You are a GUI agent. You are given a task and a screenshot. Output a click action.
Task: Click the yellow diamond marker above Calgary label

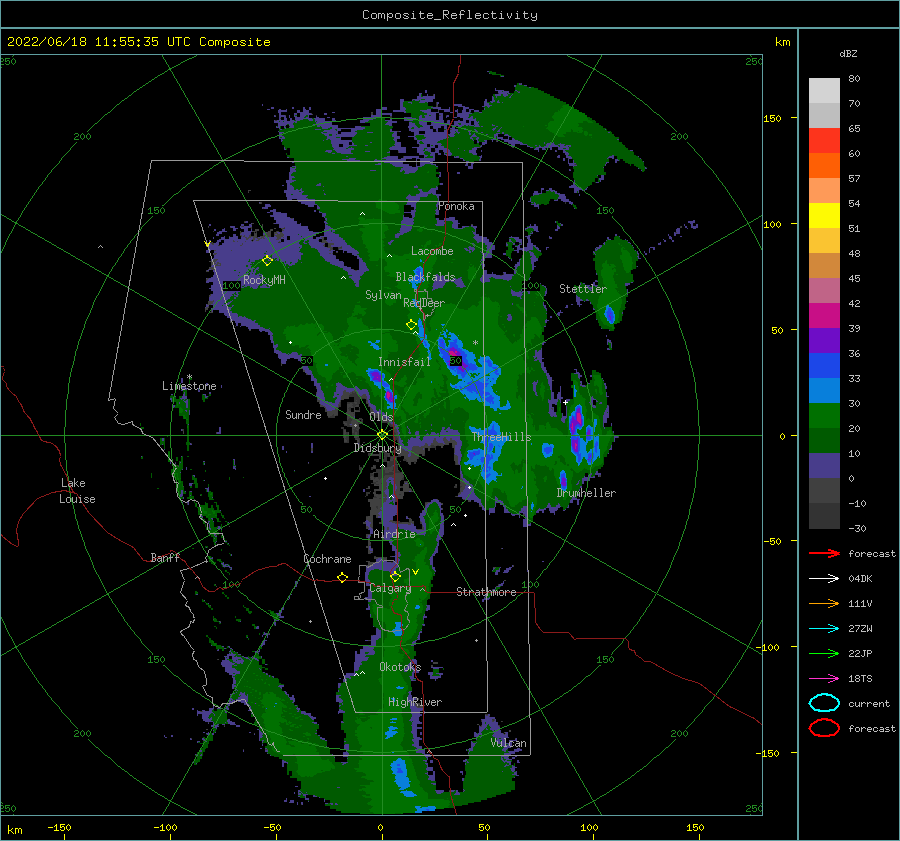coord(395,576)
